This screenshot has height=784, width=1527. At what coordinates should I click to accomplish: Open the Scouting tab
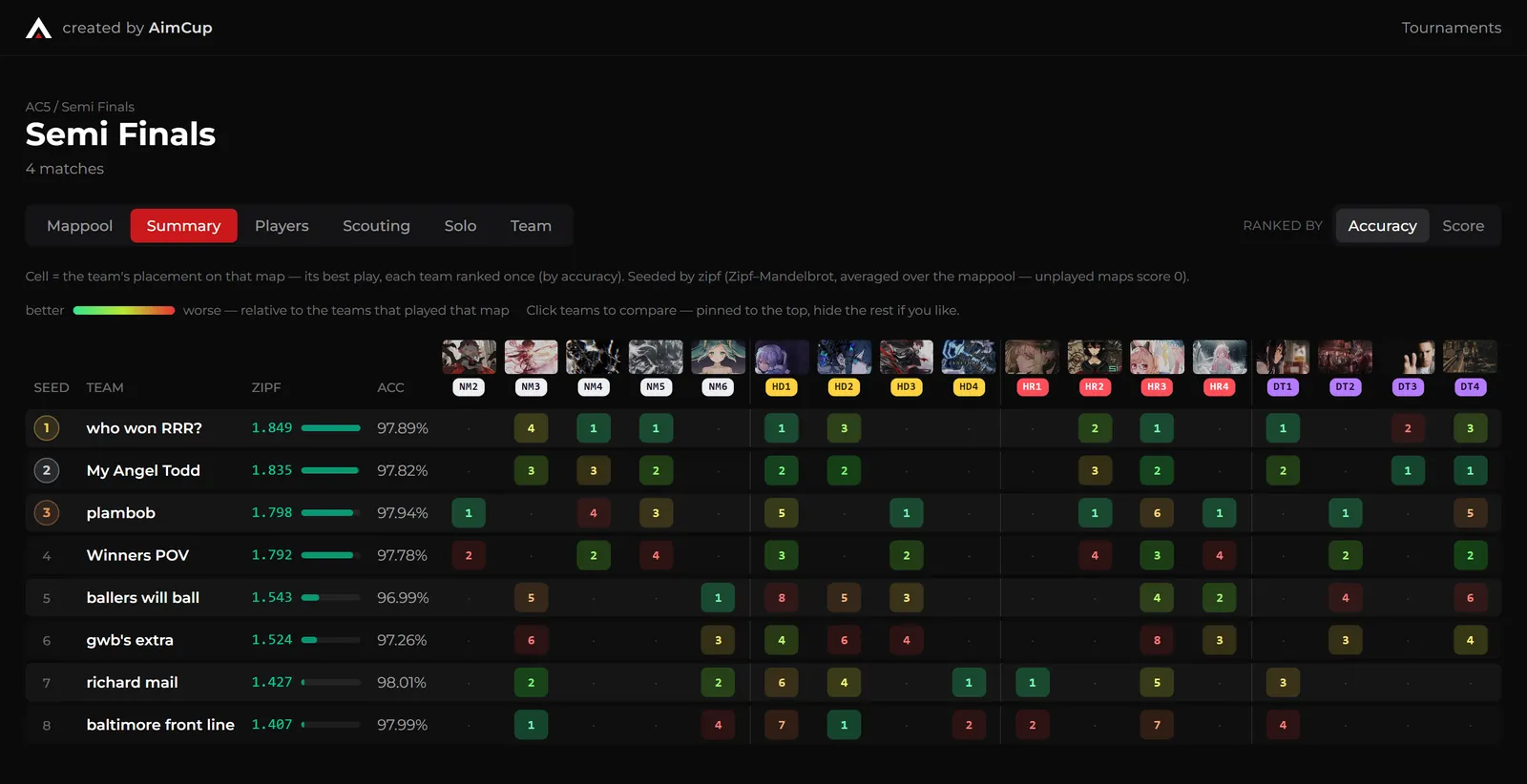coord(376,226)
